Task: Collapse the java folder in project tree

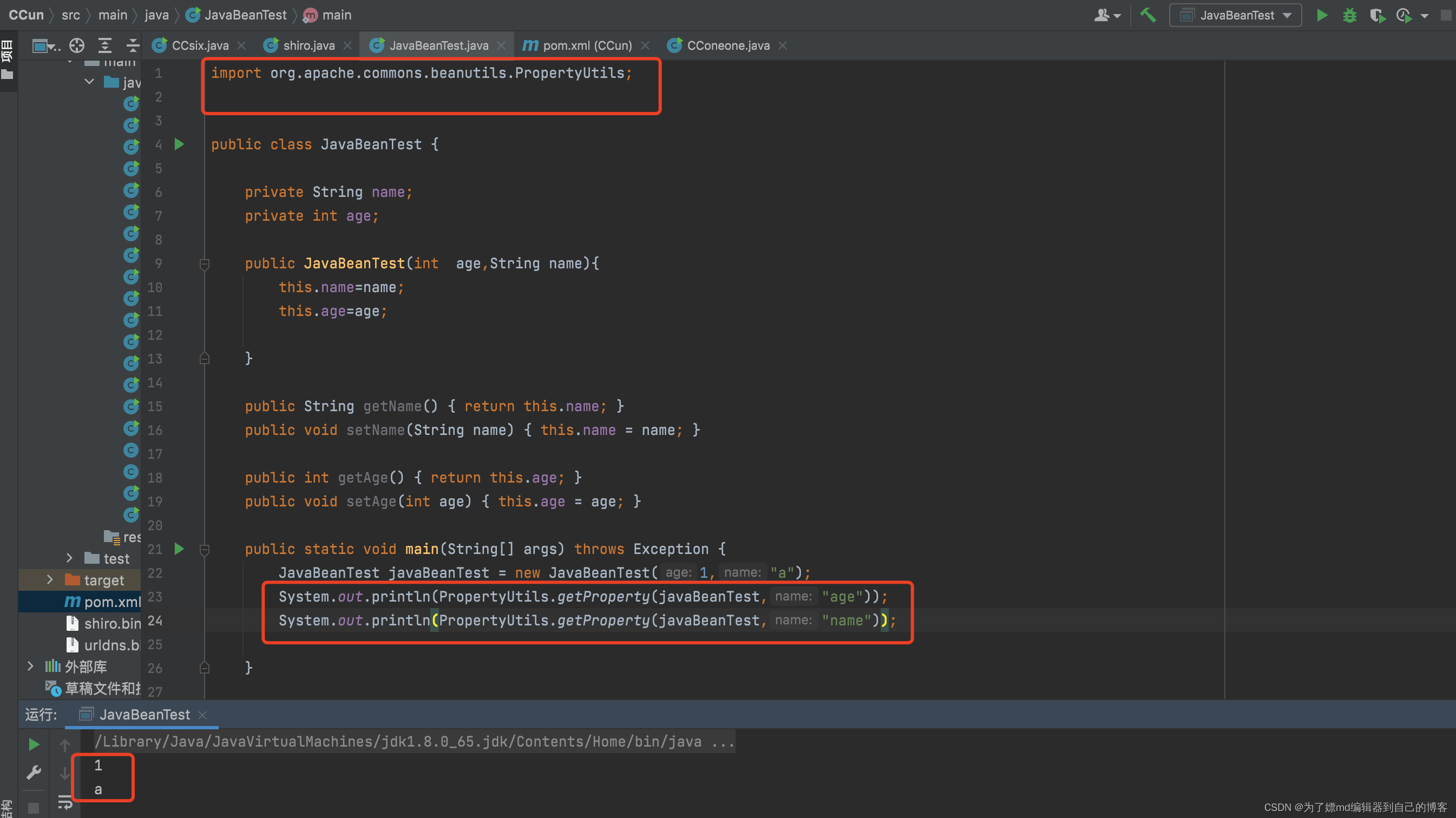Action: tap(89, 82)
